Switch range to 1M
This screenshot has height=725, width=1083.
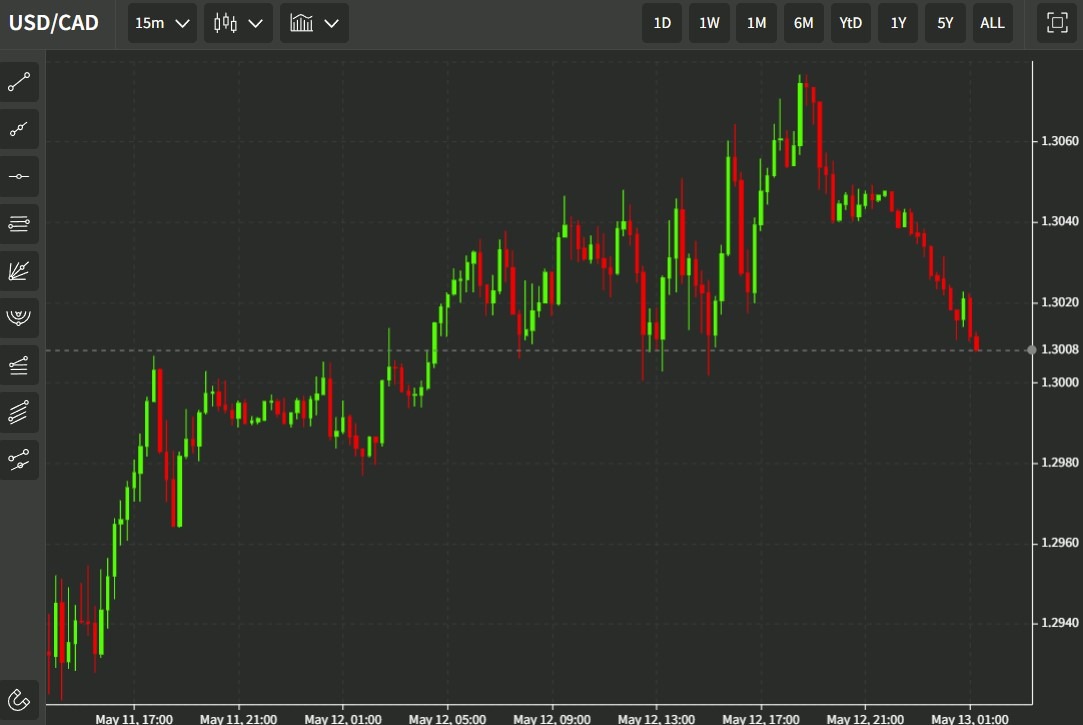point(756,23)
